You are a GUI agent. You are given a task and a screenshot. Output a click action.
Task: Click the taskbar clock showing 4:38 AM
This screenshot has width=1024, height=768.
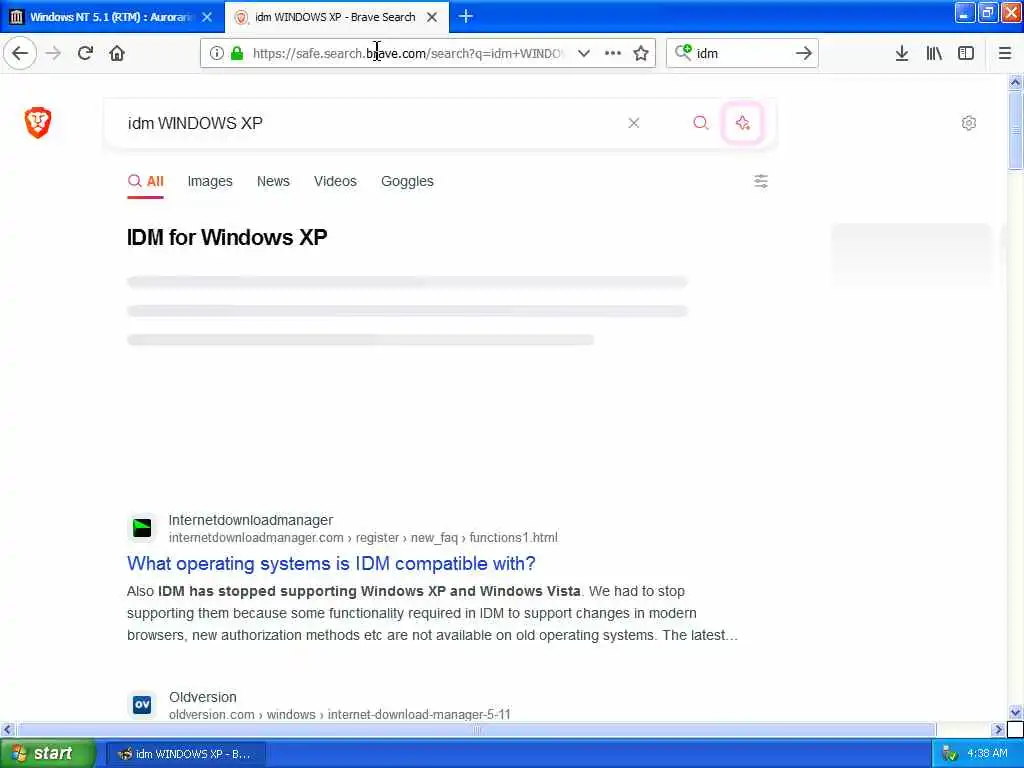point(987,754)
